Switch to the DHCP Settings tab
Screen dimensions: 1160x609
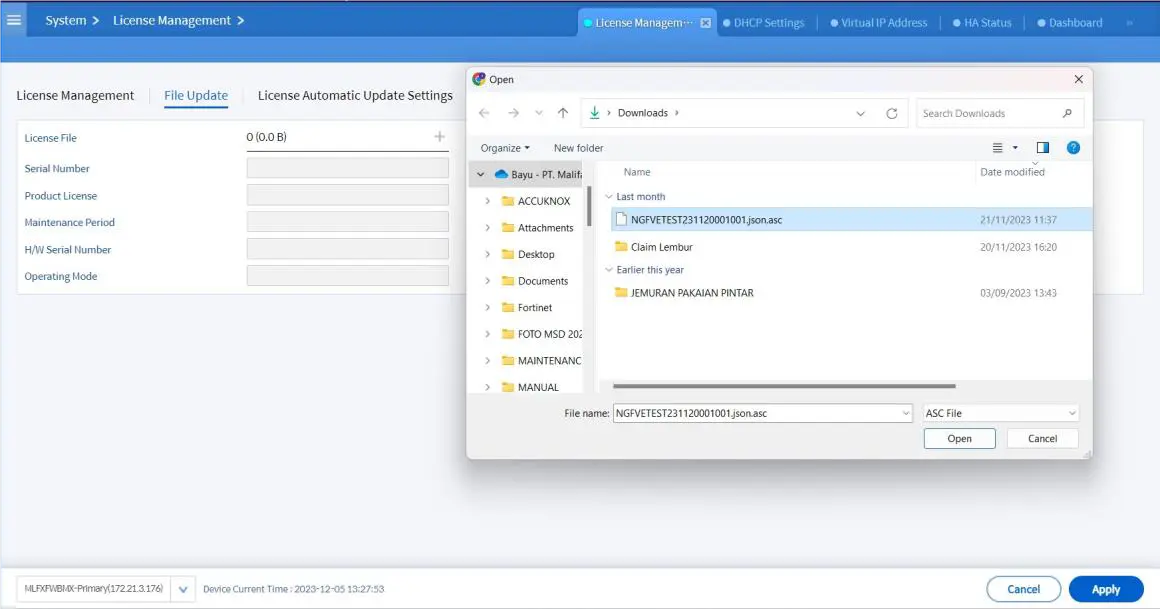(x=763, y=23)
